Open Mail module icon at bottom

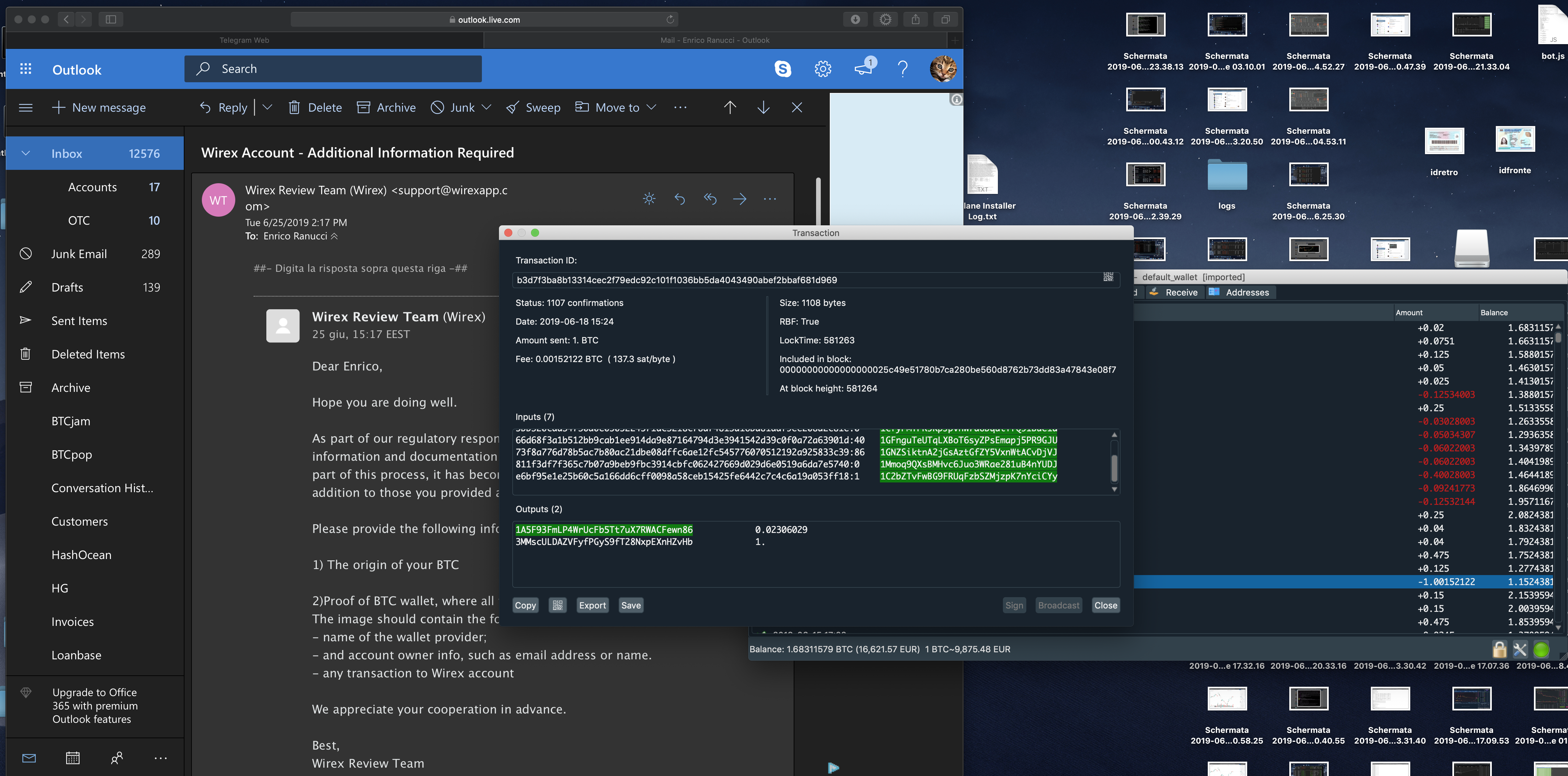pyautogui.click(x=29, y=758)
